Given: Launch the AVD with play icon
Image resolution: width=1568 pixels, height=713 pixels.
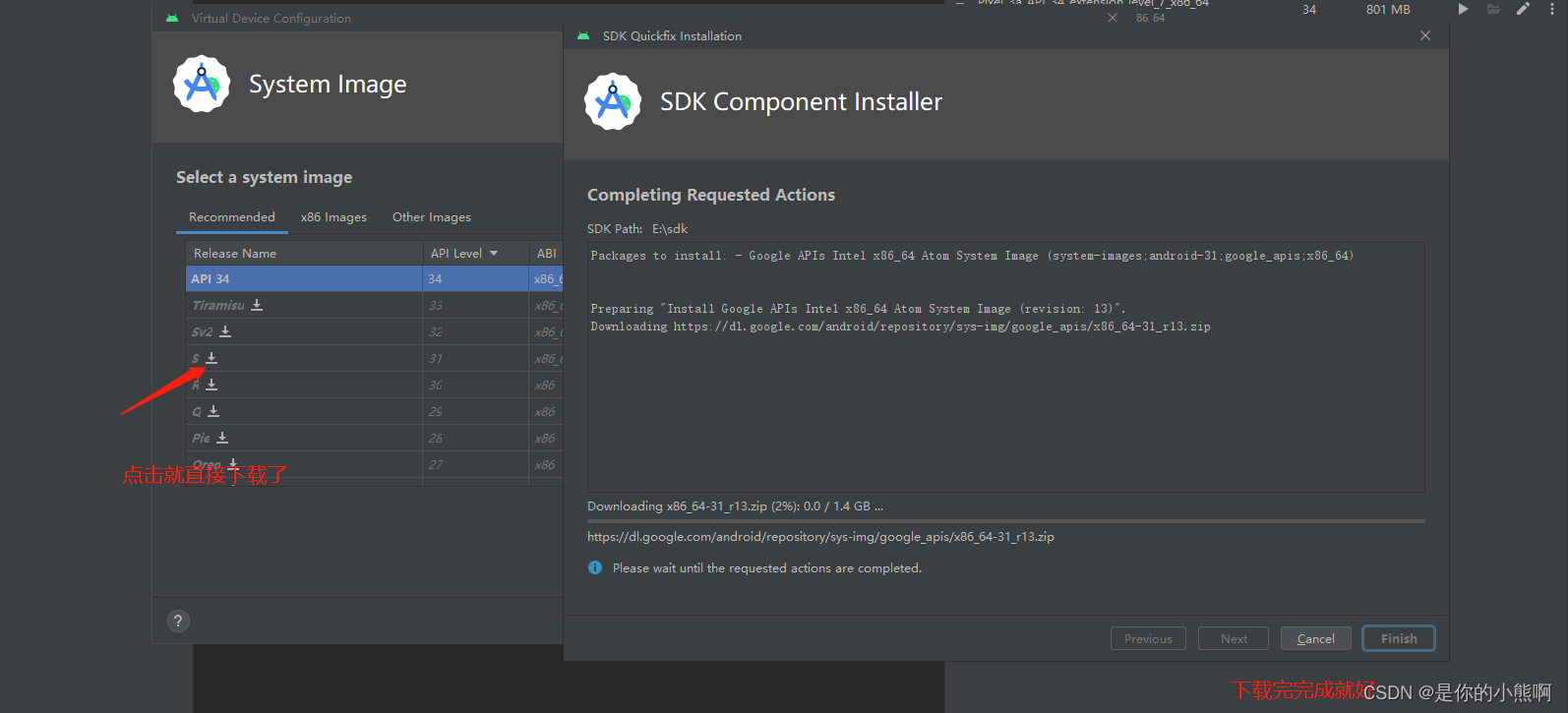Looking at the screenshot, I should tap(1463, 9).
